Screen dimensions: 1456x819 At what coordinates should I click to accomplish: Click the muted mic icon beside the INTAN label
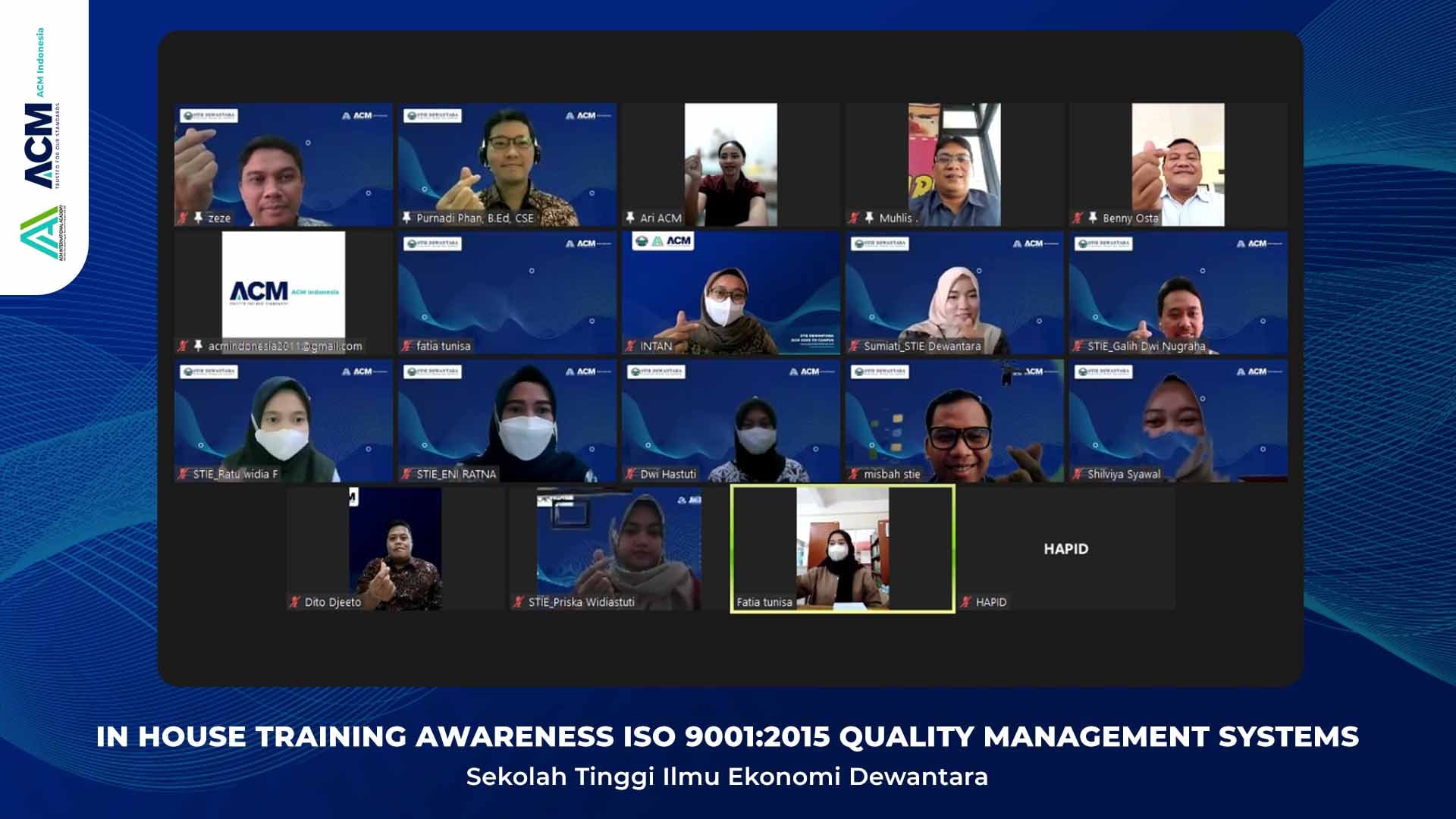click(x=630, y=346)
